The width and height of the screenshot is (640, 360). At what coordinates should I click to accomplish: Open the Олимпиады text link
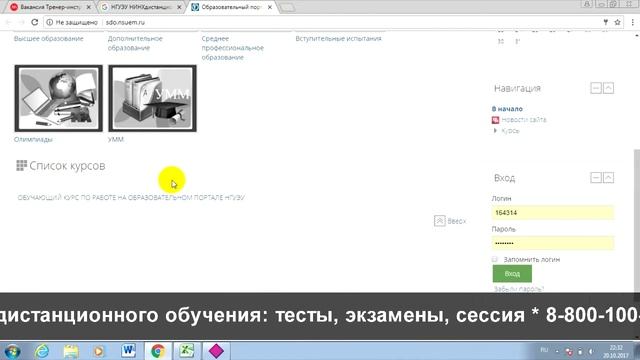(33, 139)
